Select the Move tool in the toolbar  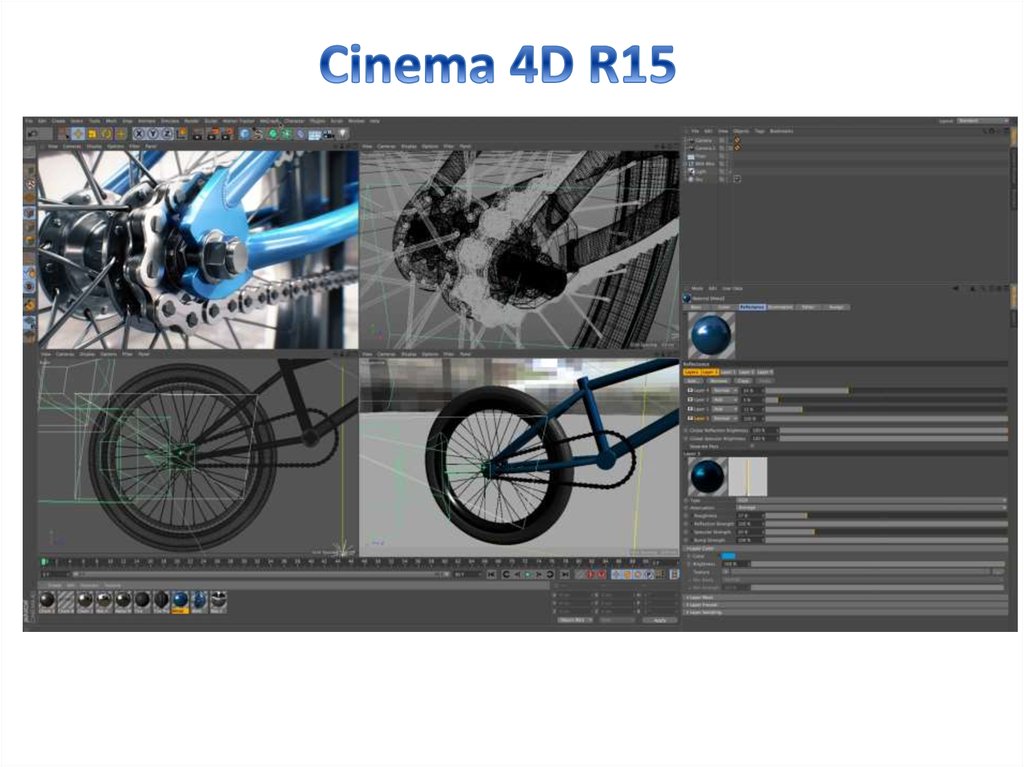click(x=78, y=134)
